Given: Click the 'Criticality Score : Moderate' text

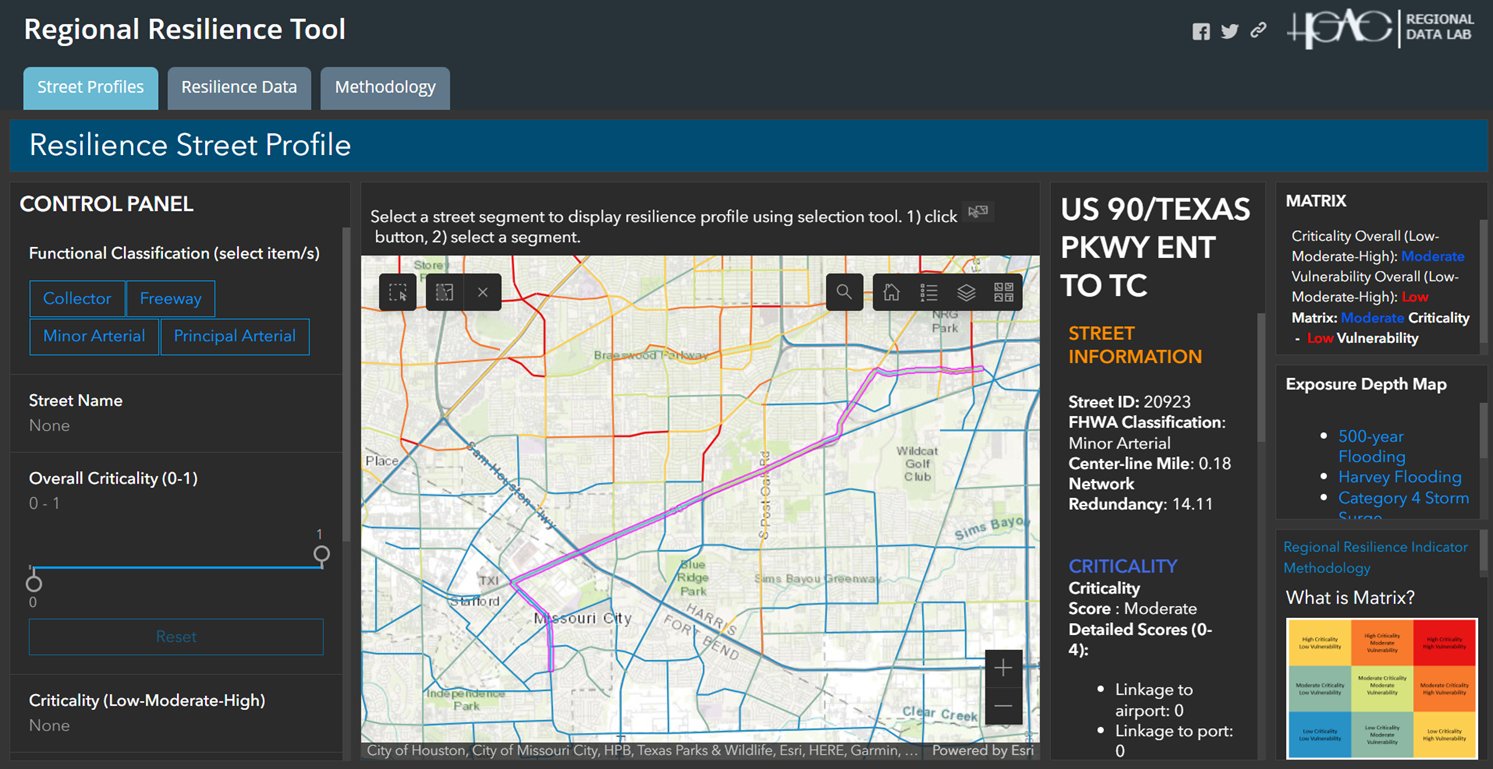Looking at the screenshot, I should pyautogui.click(x=1133, y=598).
